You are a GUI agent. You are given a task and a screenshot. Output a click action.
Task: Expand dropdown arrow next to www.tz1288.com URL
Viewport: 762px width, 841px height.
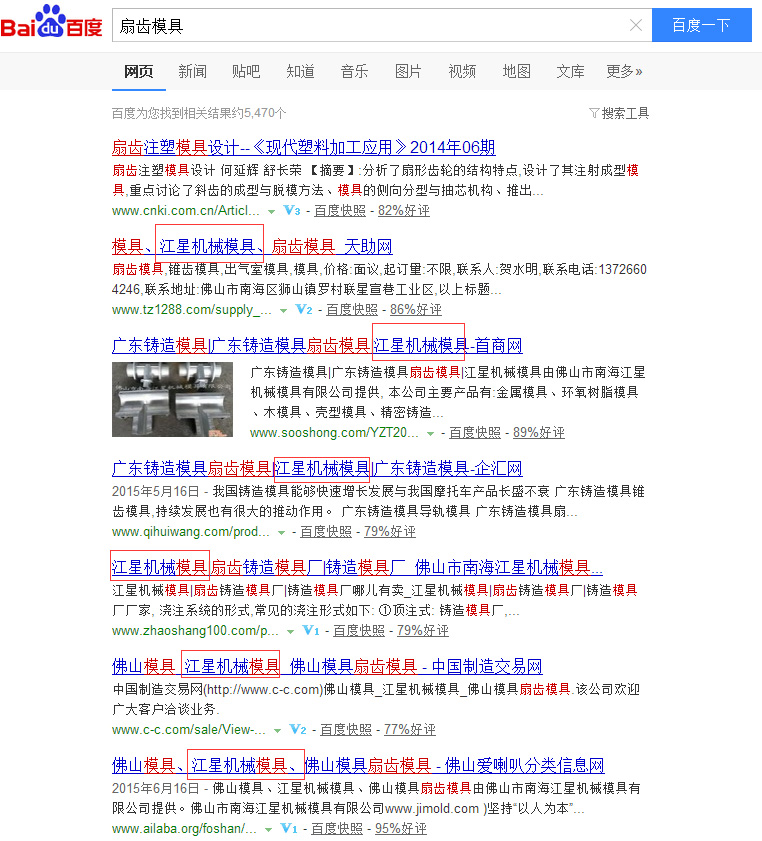(x=284, y=311)
